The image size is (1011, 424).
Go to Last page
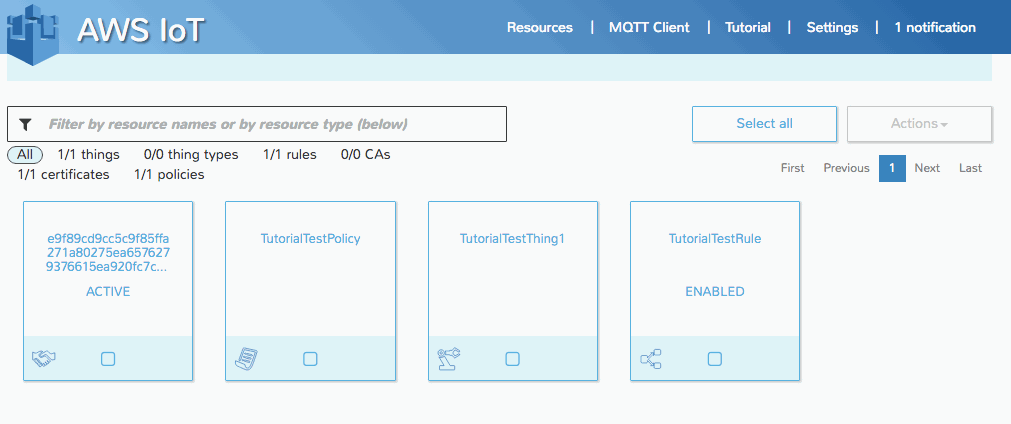coord(970,168)
